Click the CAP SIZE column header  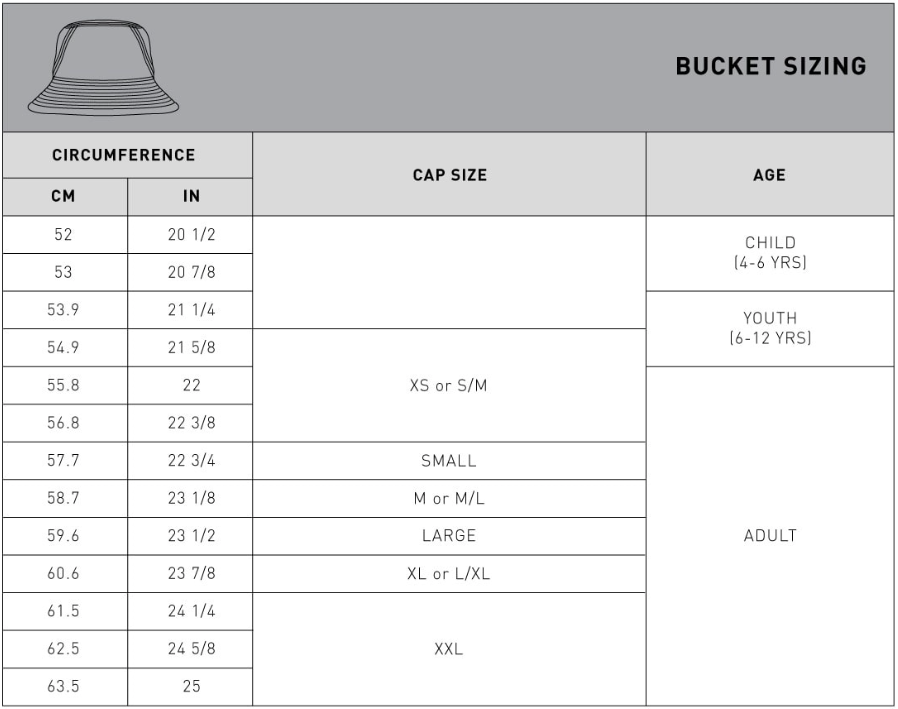click(450, 175)
